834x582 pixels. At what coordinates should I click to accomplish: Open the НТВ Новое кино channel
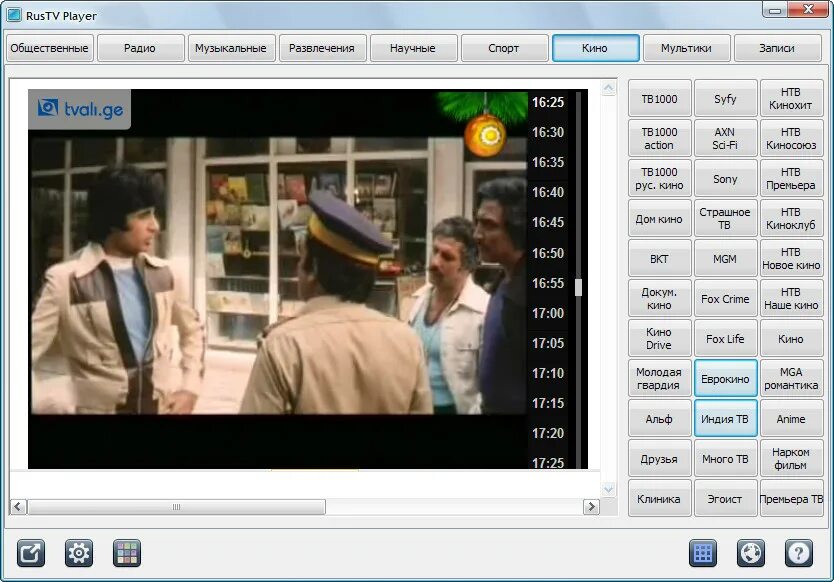pos(791,259)
